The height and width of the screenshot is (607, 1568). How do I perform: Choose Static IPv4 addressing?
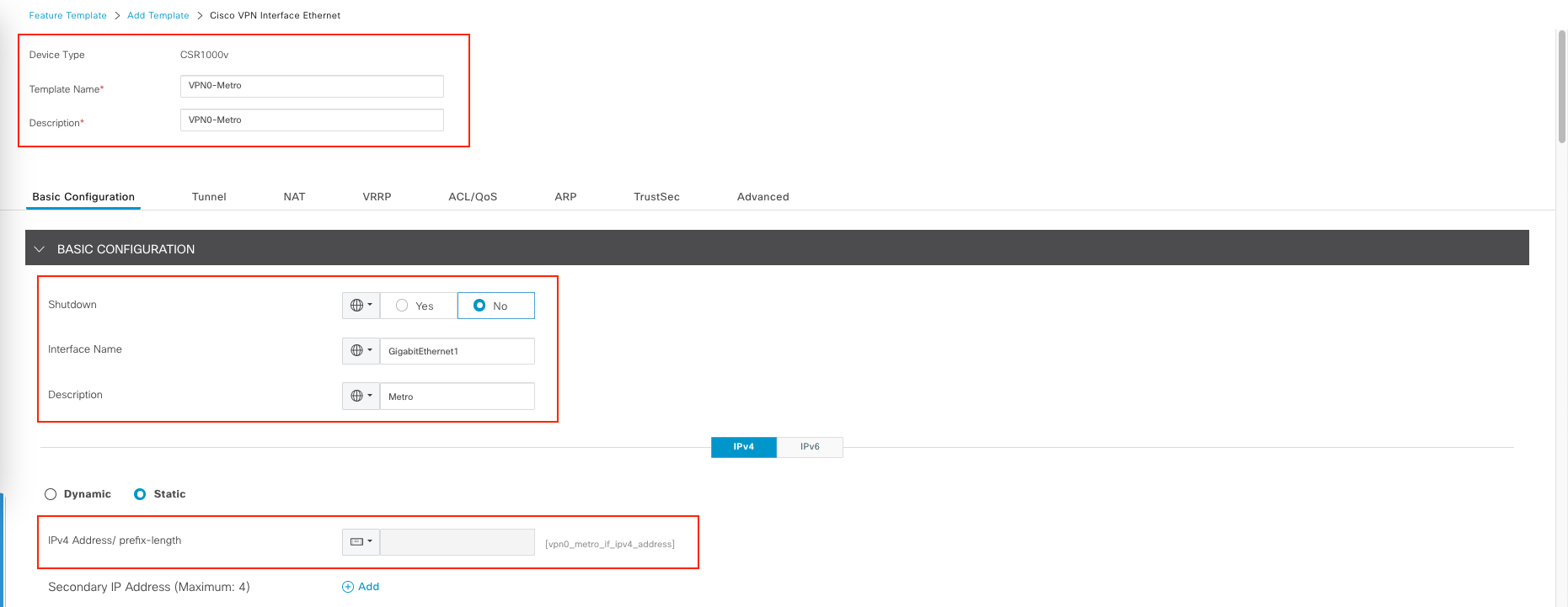[140, 494]
